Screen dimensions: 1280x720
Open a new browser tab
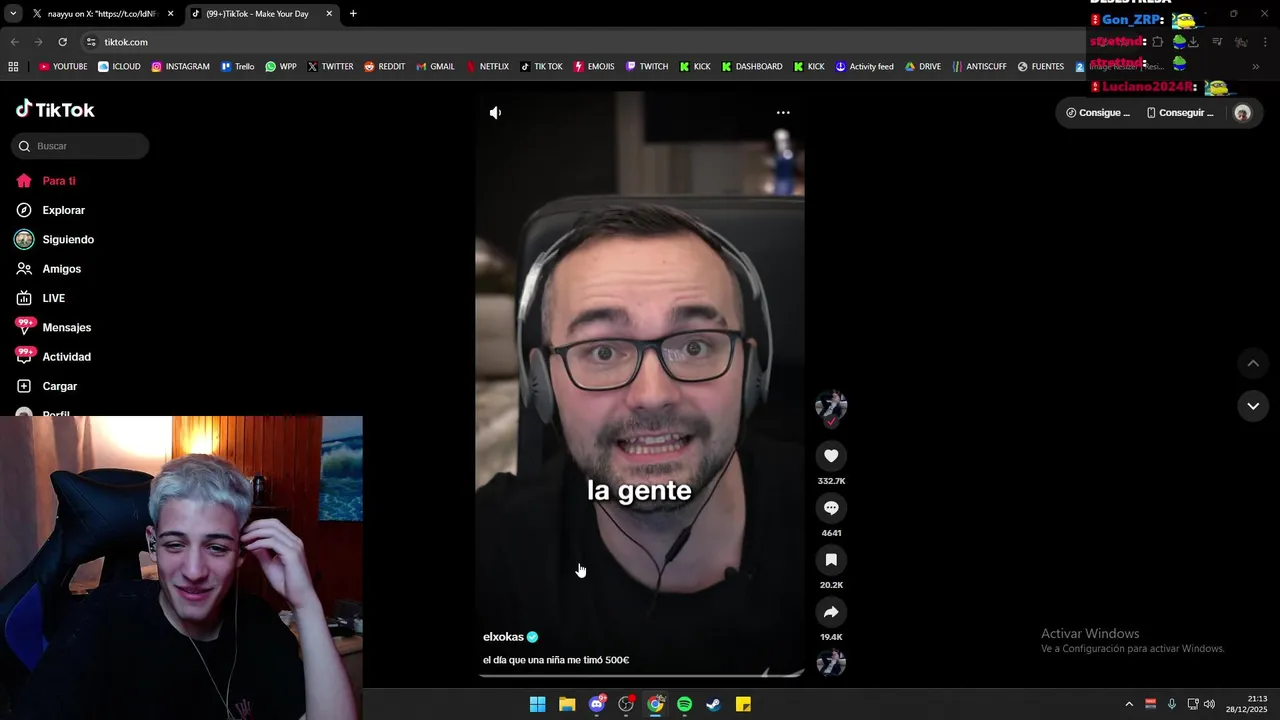(353, 14)
